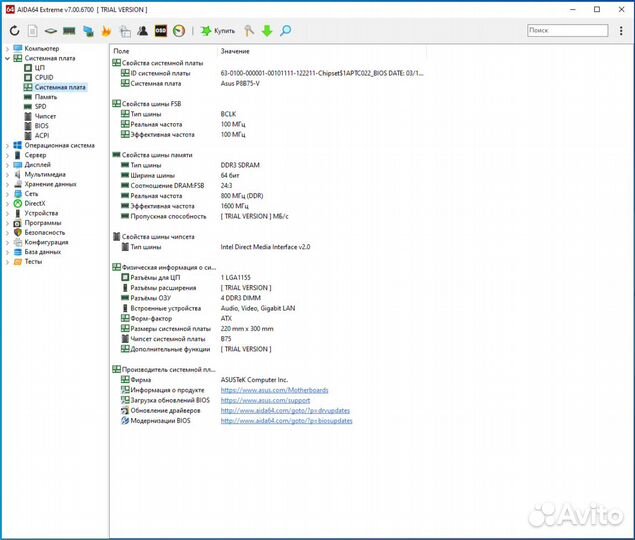Click the orange gauge toolbar icon
This screenshot has width=635, height=540.
point(178,31)
